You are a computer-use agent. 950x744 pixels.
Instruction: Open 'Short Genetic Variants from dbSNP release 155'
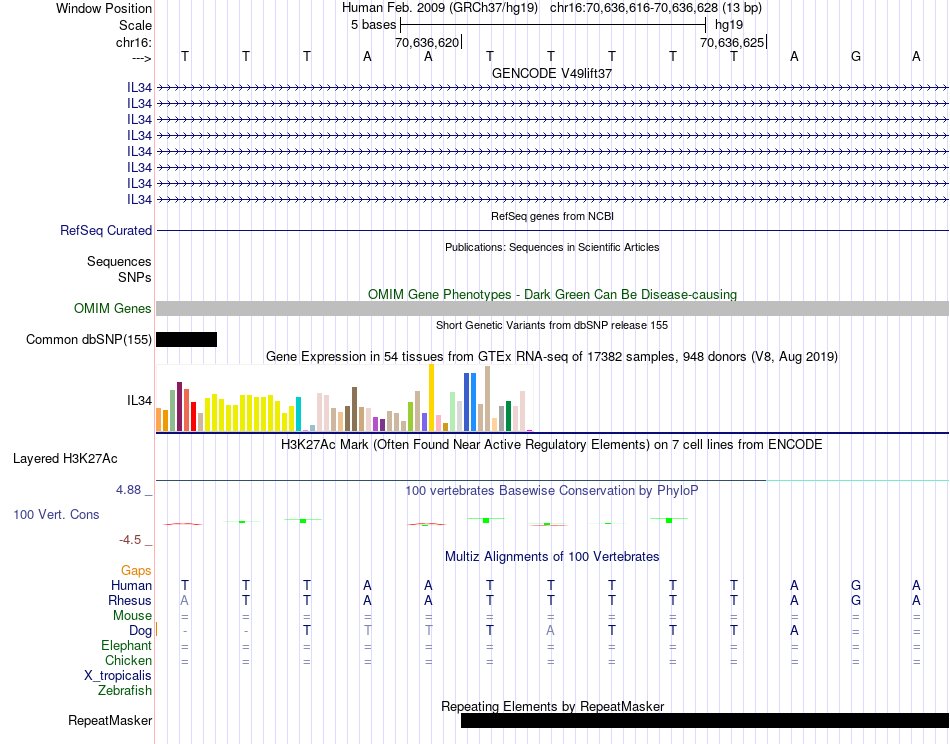coord(552,325)
